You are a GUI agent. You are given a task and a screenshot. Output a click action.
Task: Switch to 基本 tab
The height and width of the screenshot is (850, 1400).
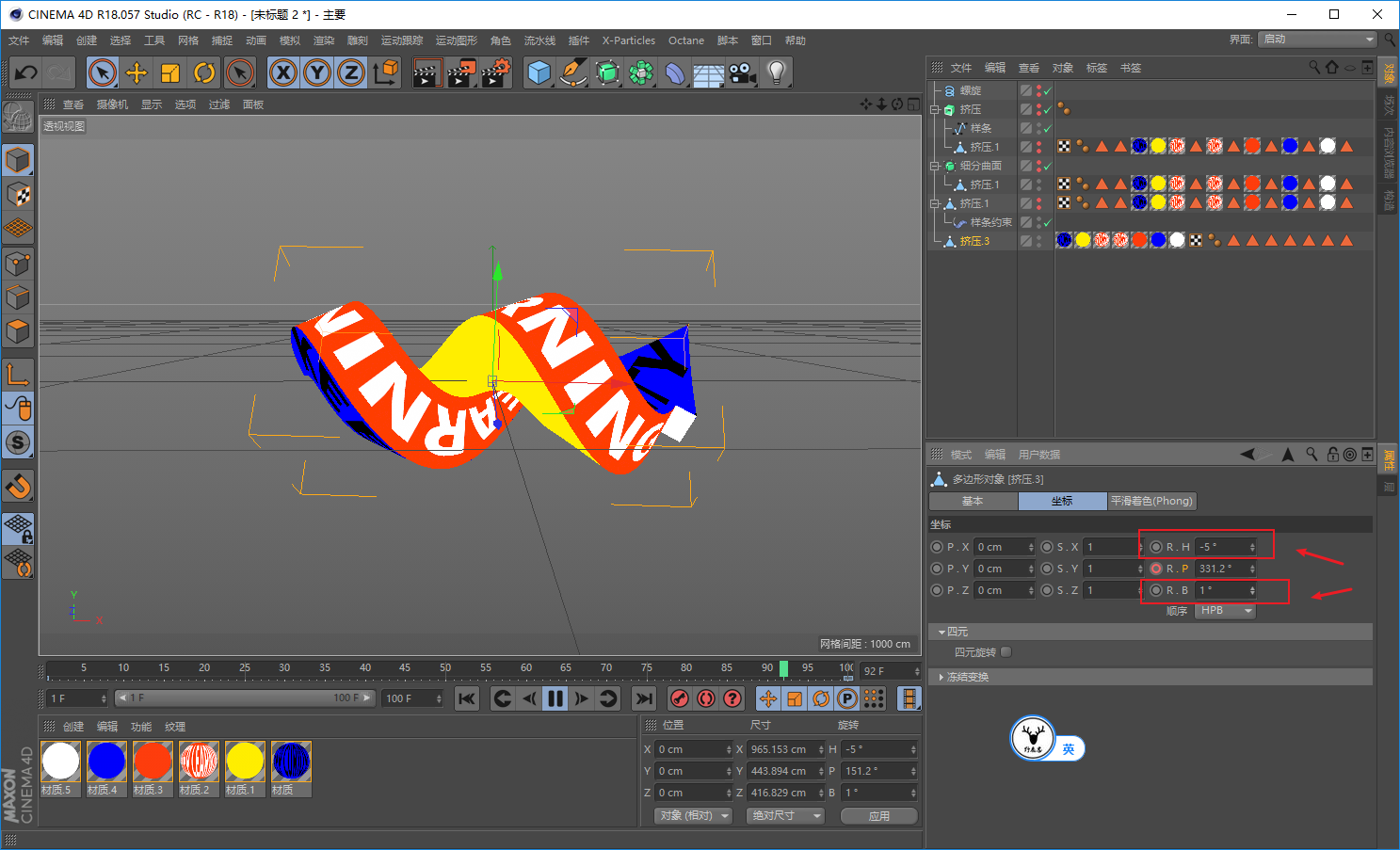click(973, 502)
